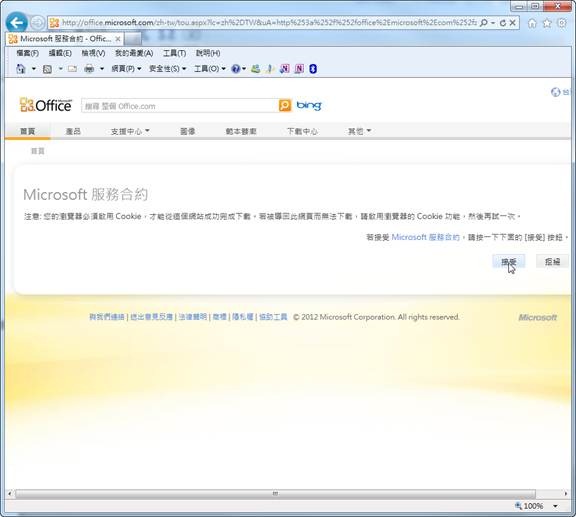Click the search magnifier in address bar
The height and width of the screenshot is (517, 576).
(x=484, y=23)
